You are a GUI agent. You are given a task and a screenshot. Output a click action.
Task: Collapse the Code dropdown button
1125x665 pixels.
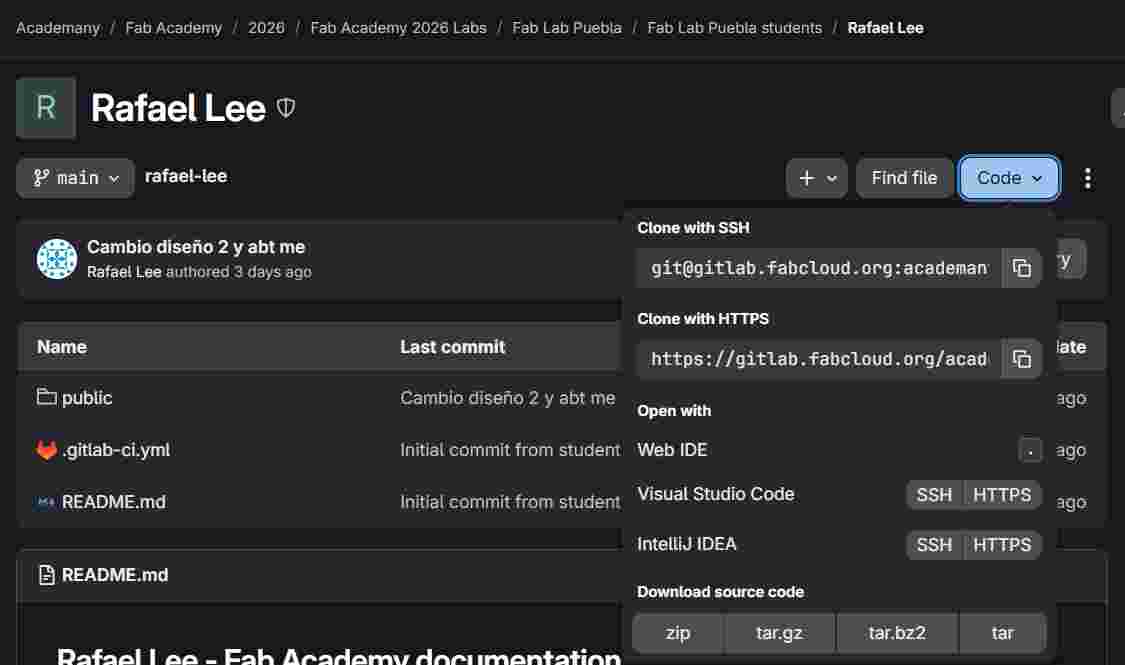(x=1009, y=178)
